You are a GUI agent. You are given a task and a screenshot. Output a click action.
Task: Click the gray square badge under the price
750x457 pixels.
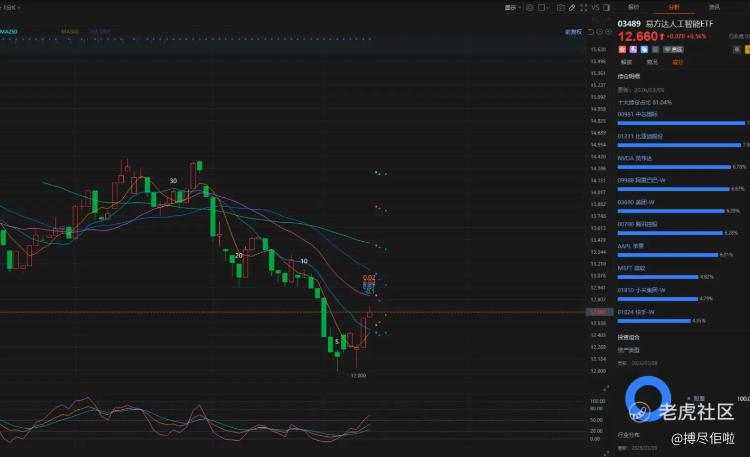[x=655, y=49]
